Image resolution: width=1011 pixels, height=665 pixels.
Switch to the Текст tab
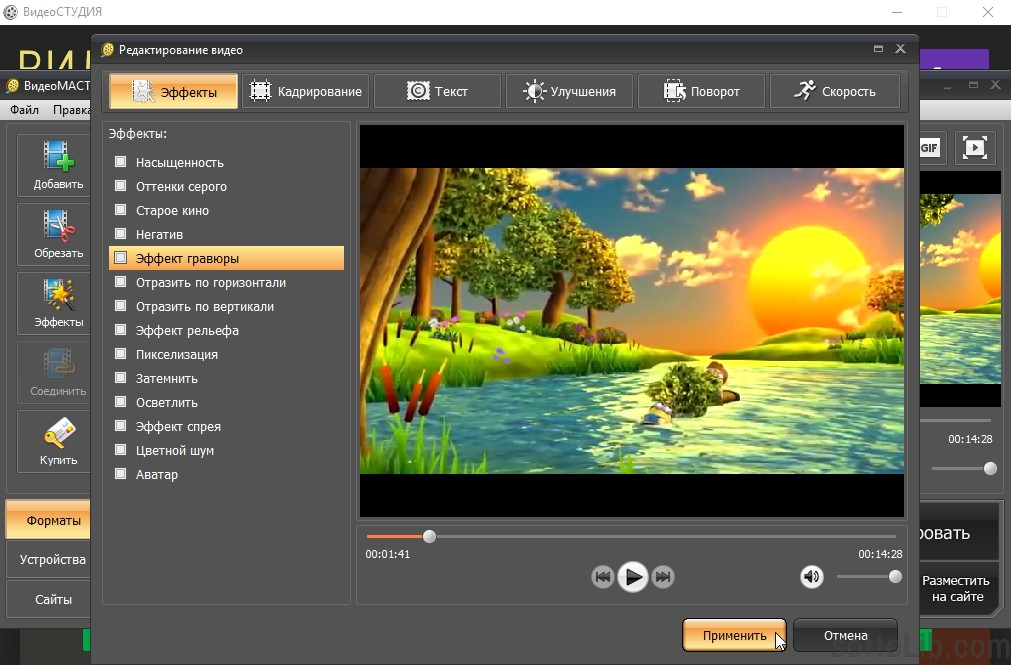click(x=437, y=91)
